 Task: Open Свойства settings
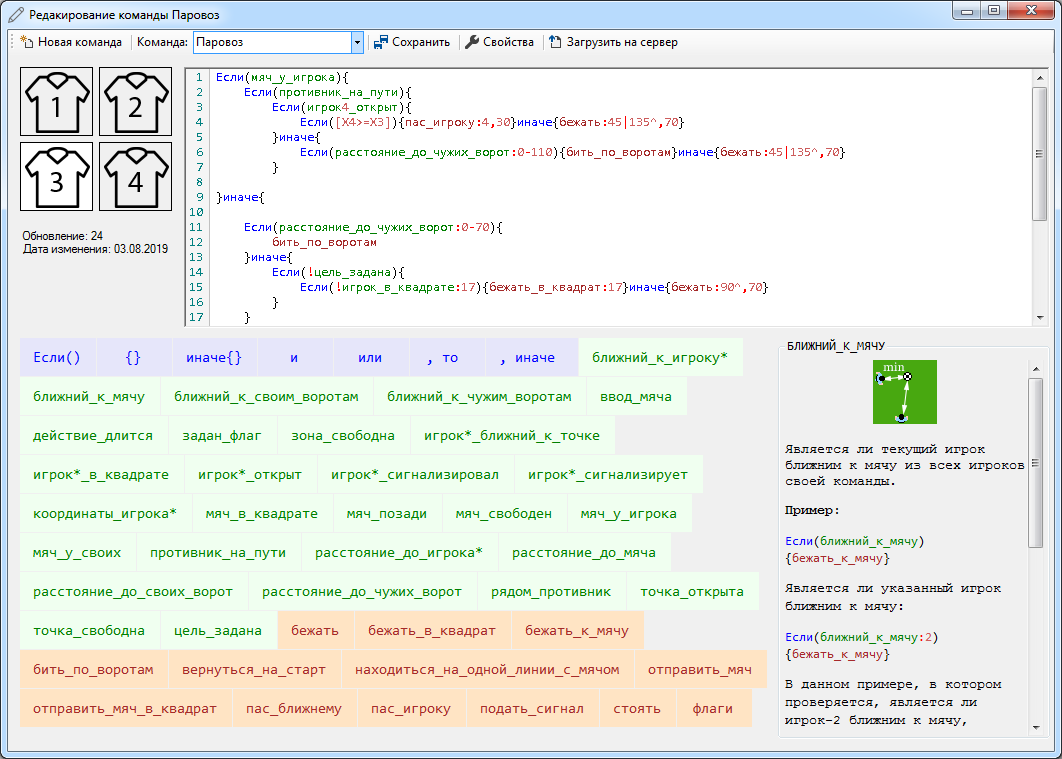click(499, 43)
